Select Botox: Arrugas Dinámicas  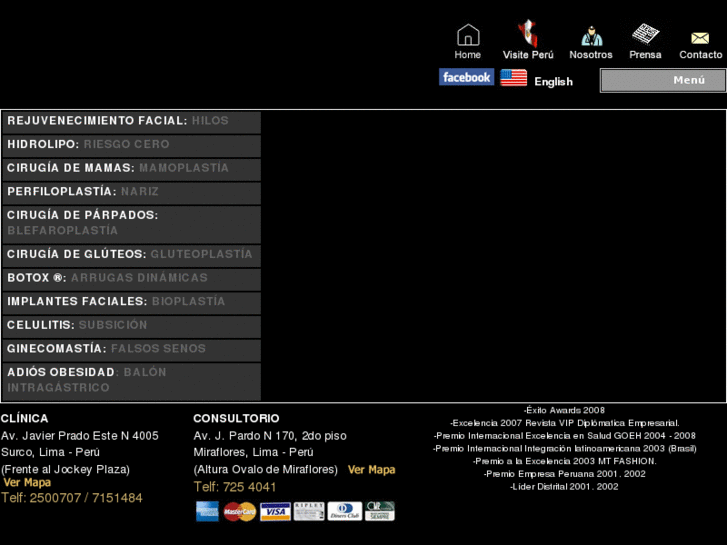132,279
